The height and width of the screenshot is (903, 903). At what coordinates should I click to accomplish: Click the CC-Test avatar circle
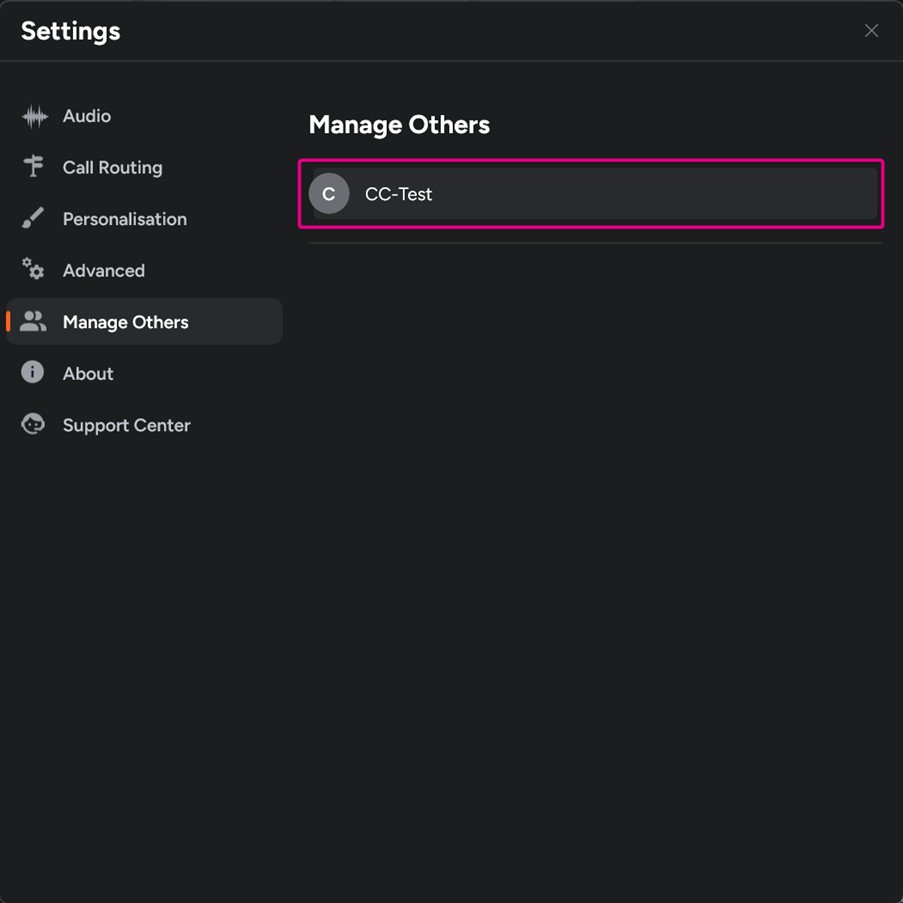[x=329, y=193]
